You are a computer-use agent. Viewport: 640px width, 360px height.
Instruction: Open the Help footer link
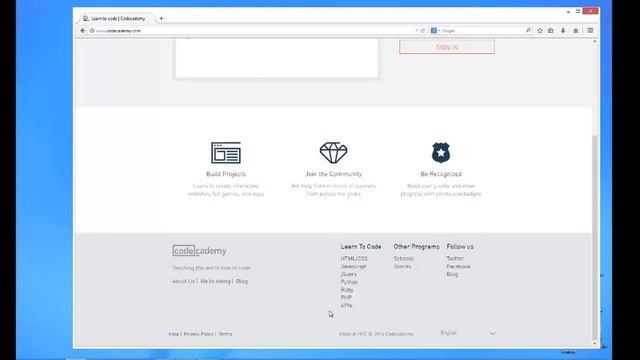174,334
